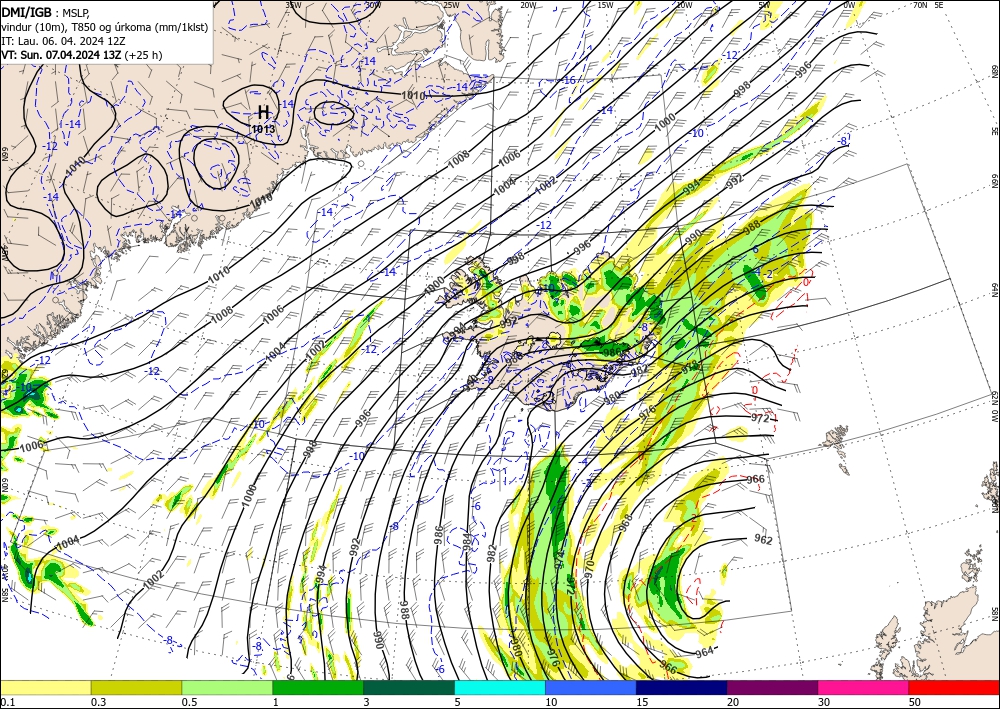Select the pink 30–50 legend swatch

[864, 687]
